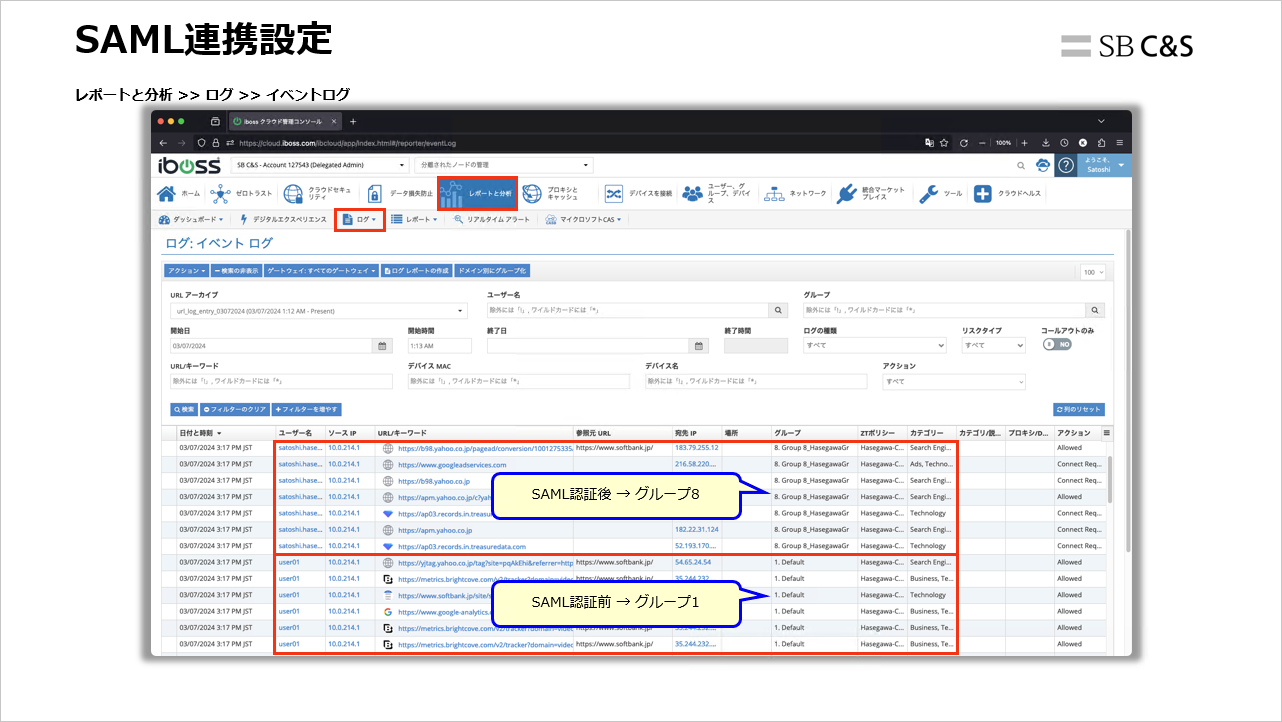Open destination IP 183.79.255.12 link

pyautogui.click(x=697, y=447)
